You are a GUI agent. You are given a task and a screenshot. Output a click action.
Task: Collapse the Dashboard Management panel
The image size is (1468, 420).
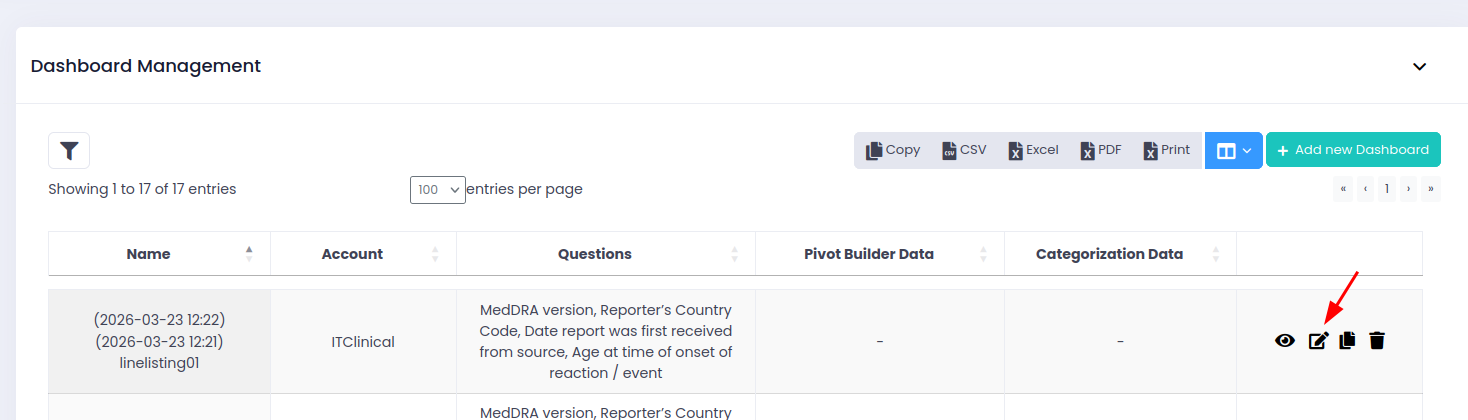pyautogui.click(x=1419, y=67)
